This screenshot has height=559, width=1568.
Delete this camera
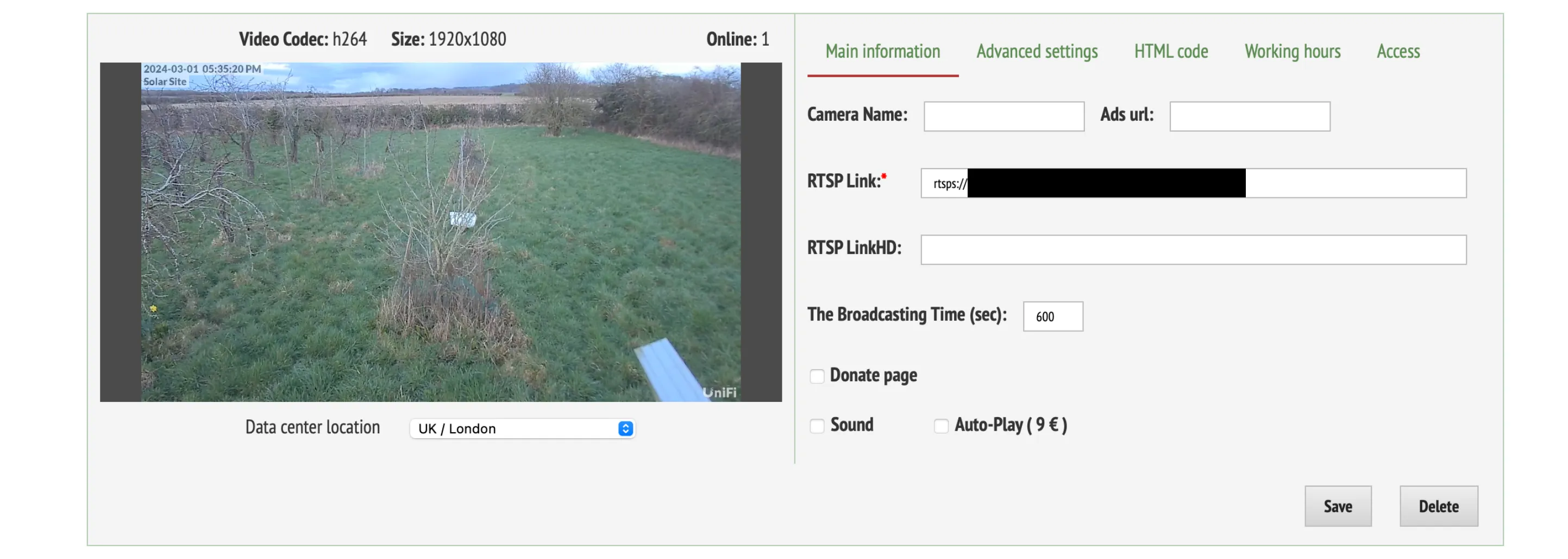(1439, 506)
